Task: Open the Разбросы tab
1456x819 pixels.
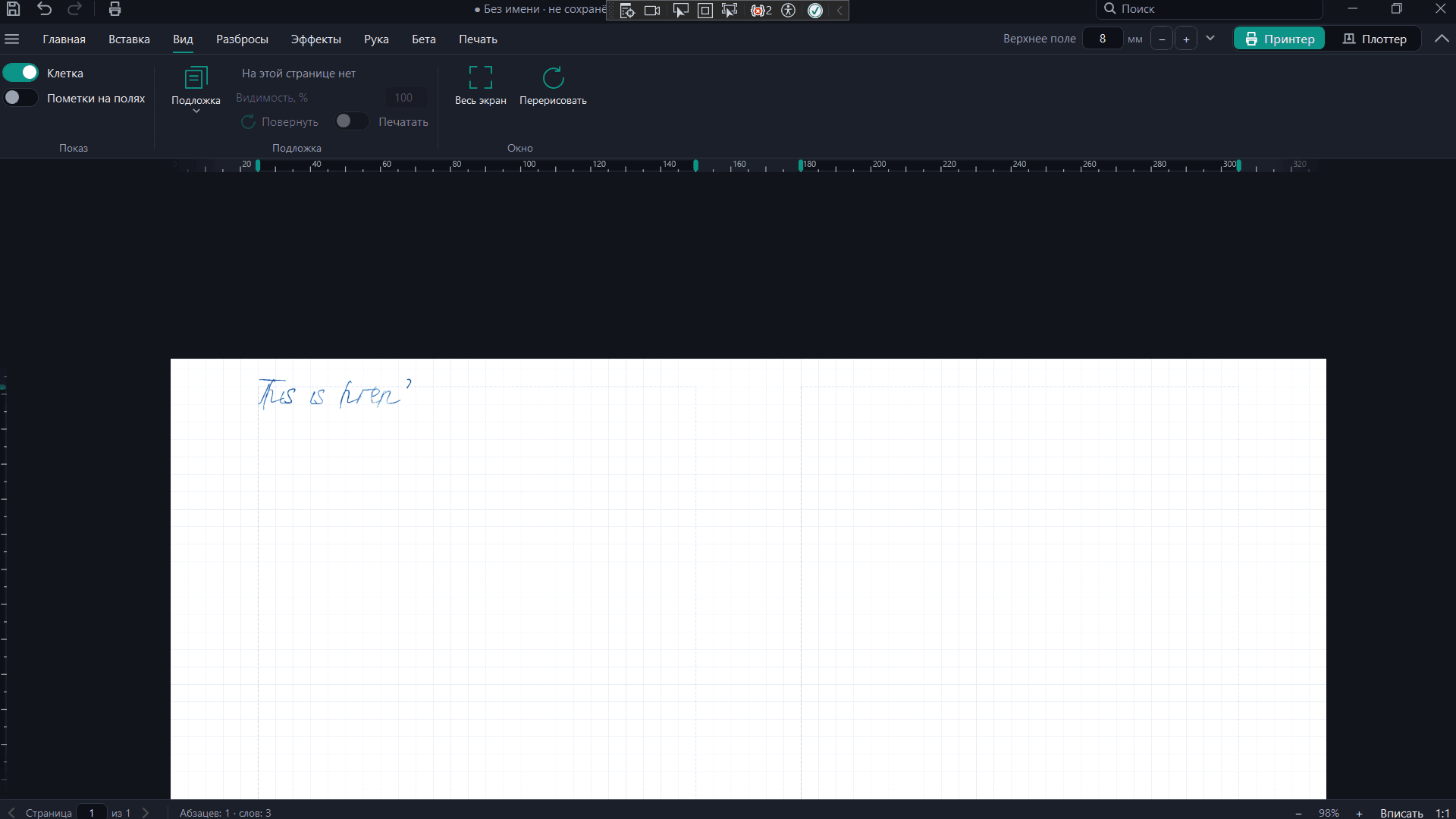Action: 242,39
